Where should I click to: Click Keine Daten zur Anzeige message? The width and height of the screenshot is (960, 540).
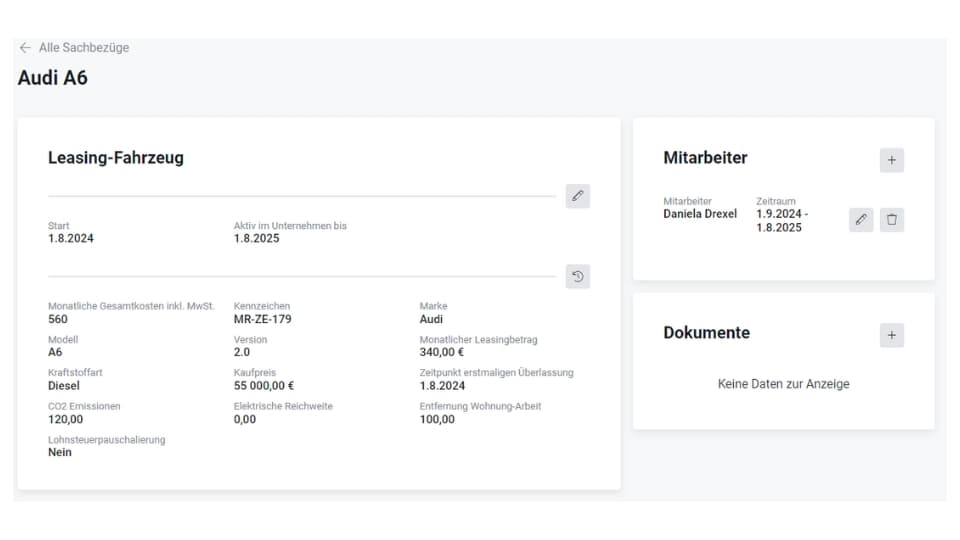point(784,384)
